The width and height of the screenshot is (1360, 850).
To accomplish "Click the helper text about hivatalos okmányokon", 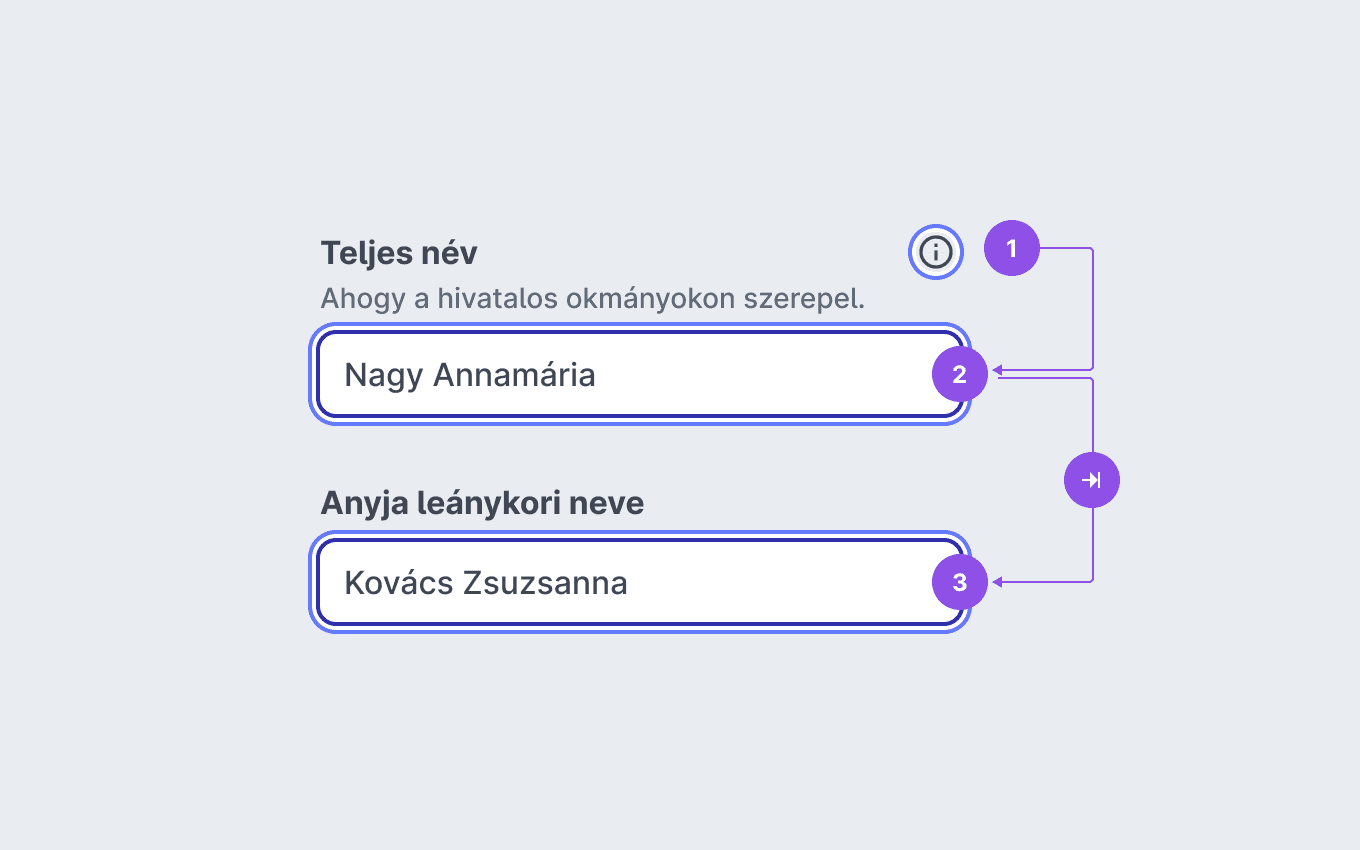I will [x=592, y=299].
